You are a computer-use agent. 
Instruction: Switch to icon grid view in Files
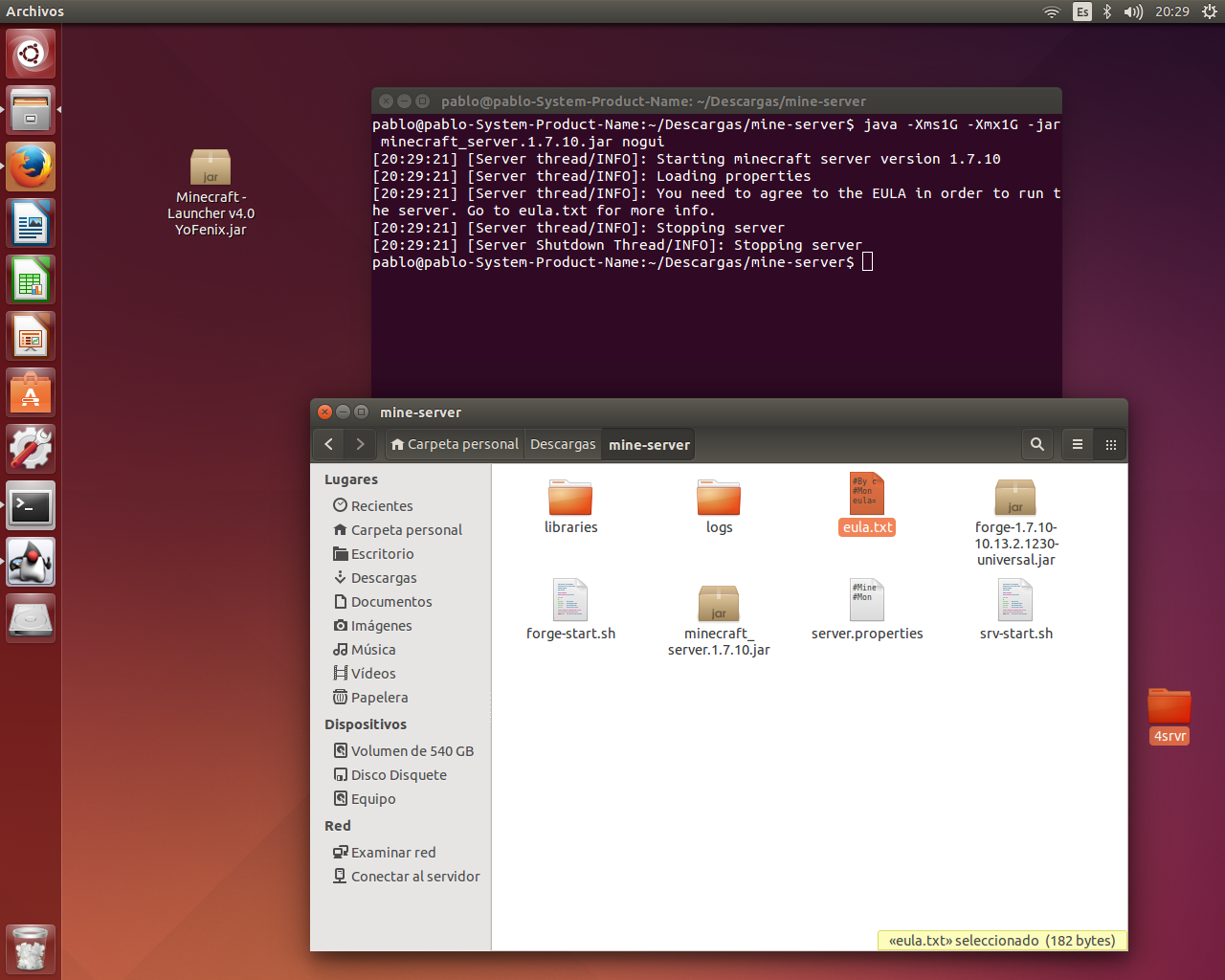pyautogui.click(x=1111, y=444)
